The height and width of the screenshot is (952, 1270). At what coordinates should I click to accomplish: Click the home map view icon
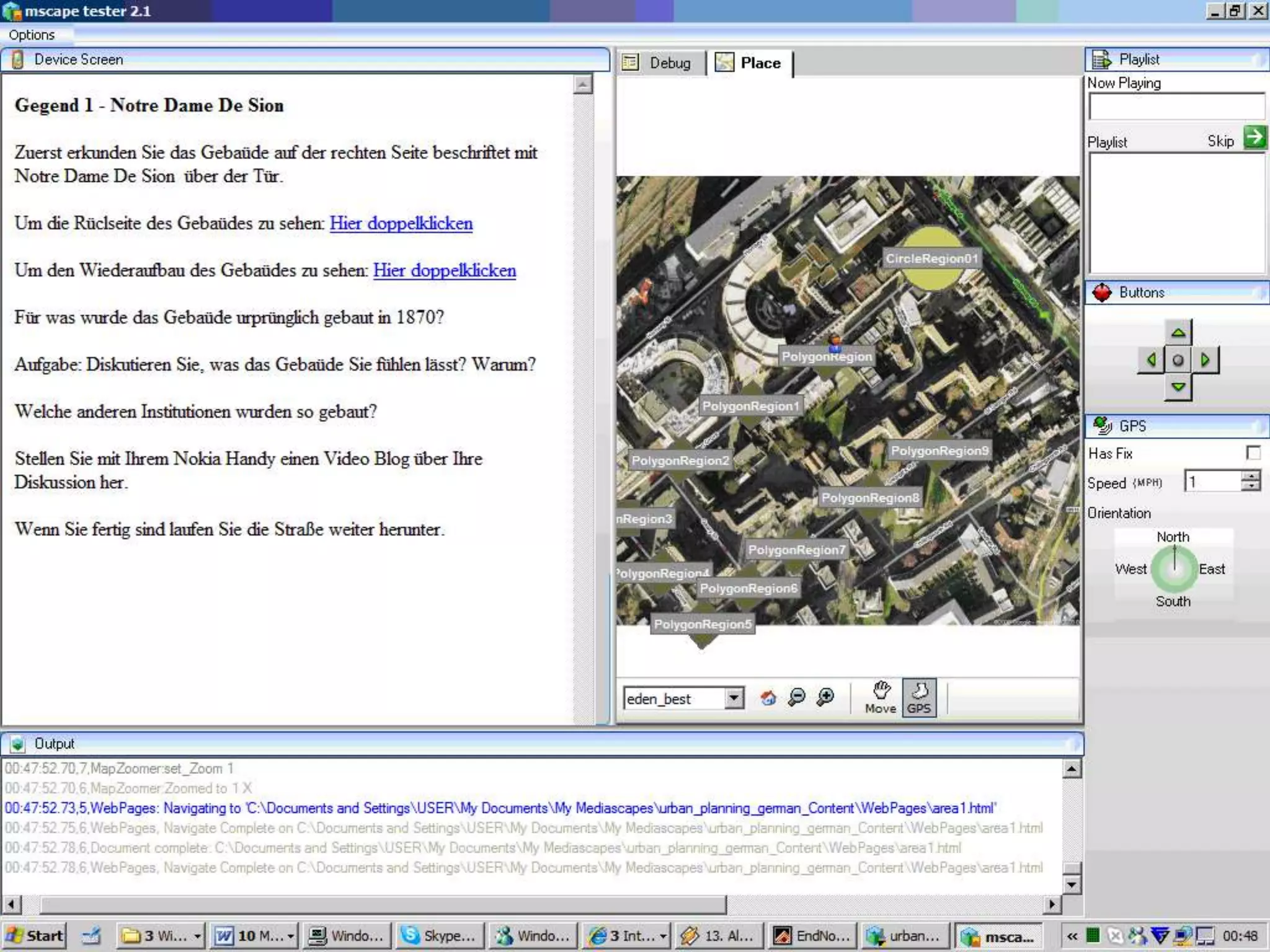(768, 698)
